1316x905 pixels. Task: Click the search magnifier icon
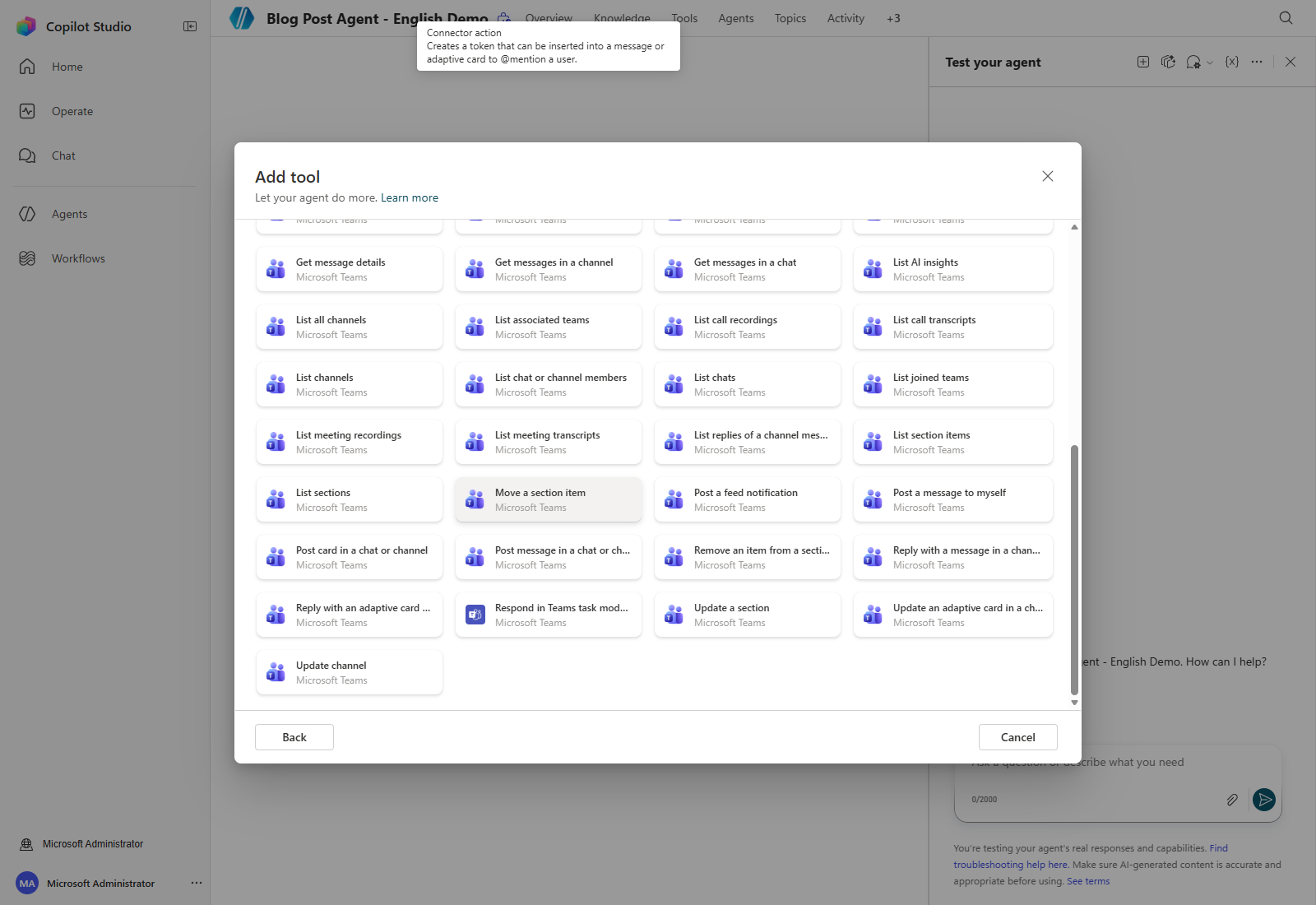coord(1286,18)
